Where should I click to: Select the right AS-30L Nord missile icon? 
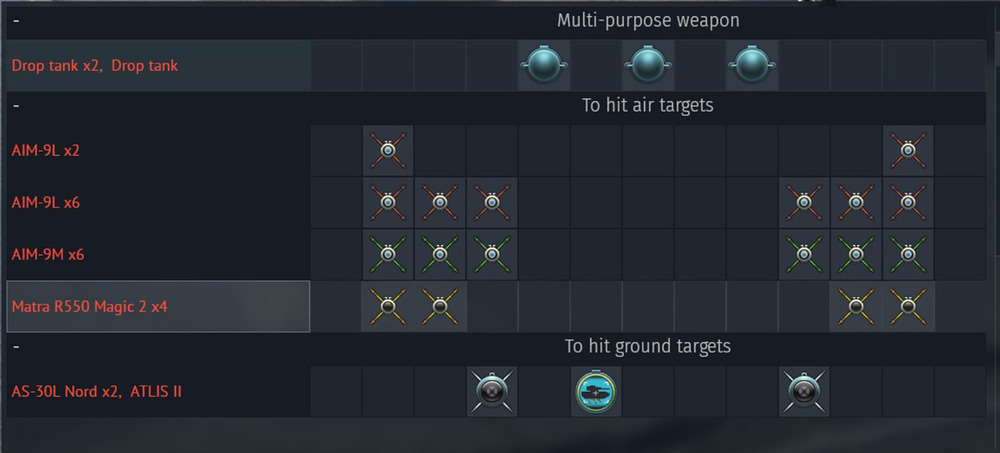click(x=804, y=392)
